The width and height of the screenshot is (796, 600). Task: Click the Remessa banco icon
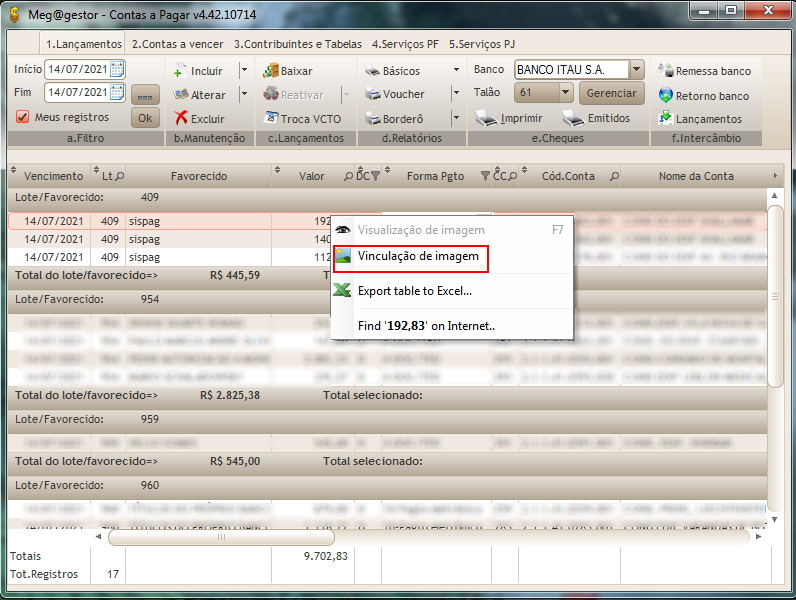[x=666, y=71]
